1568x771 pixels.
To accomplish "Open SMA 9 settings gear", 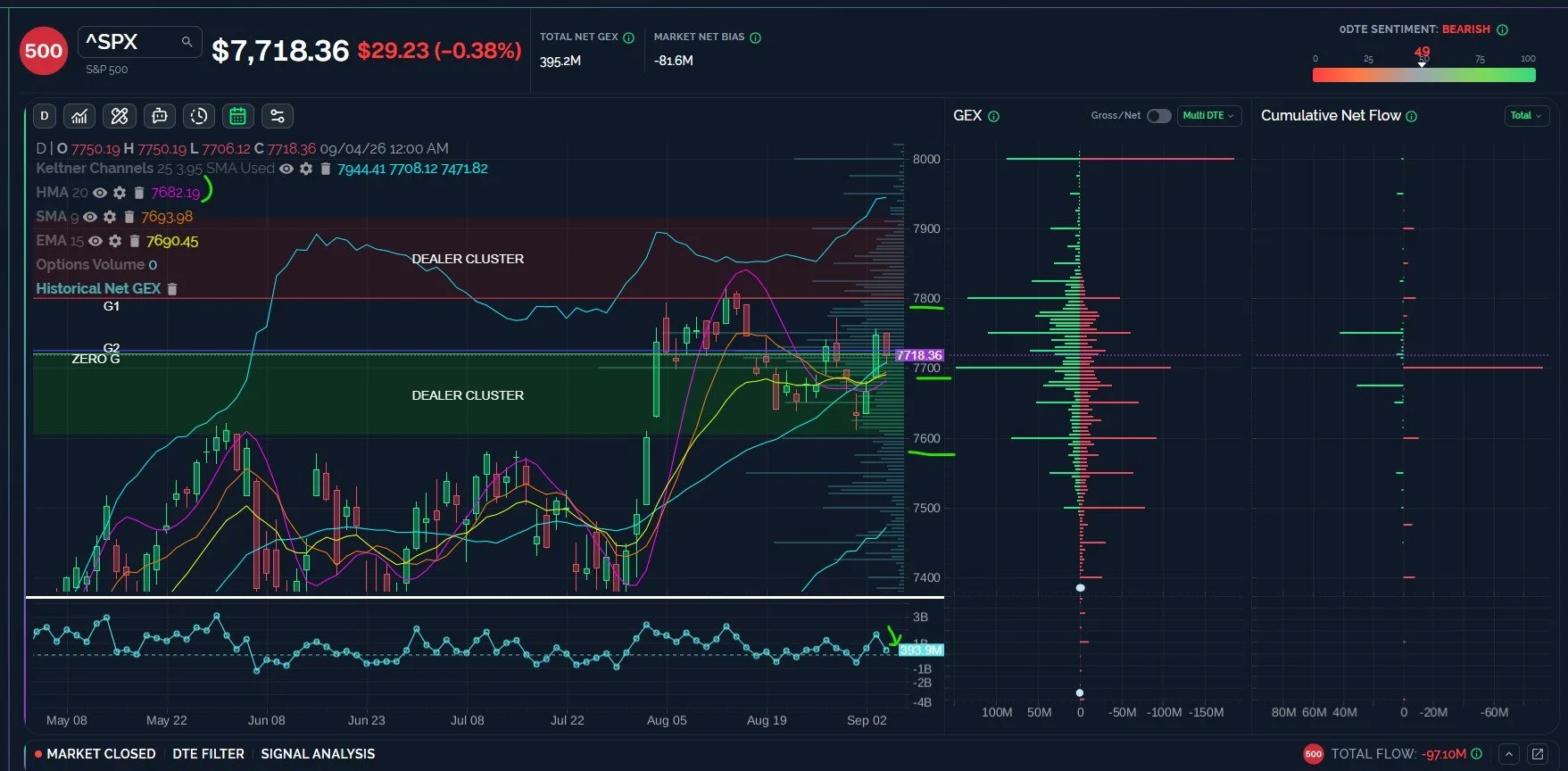I will click(110, 217).
